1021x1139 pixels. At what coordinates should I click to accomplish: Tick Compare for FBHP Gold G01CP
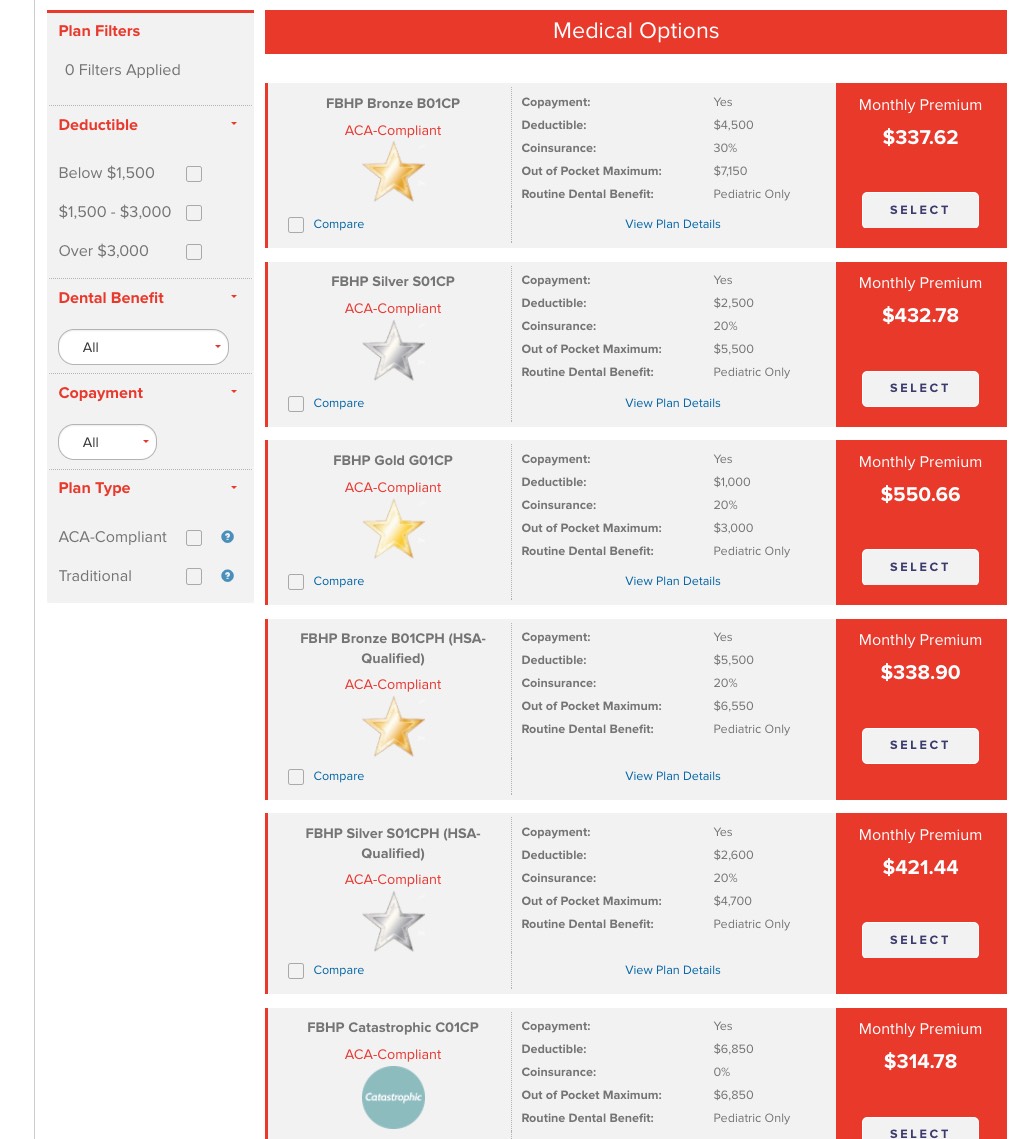coord(296,582)
